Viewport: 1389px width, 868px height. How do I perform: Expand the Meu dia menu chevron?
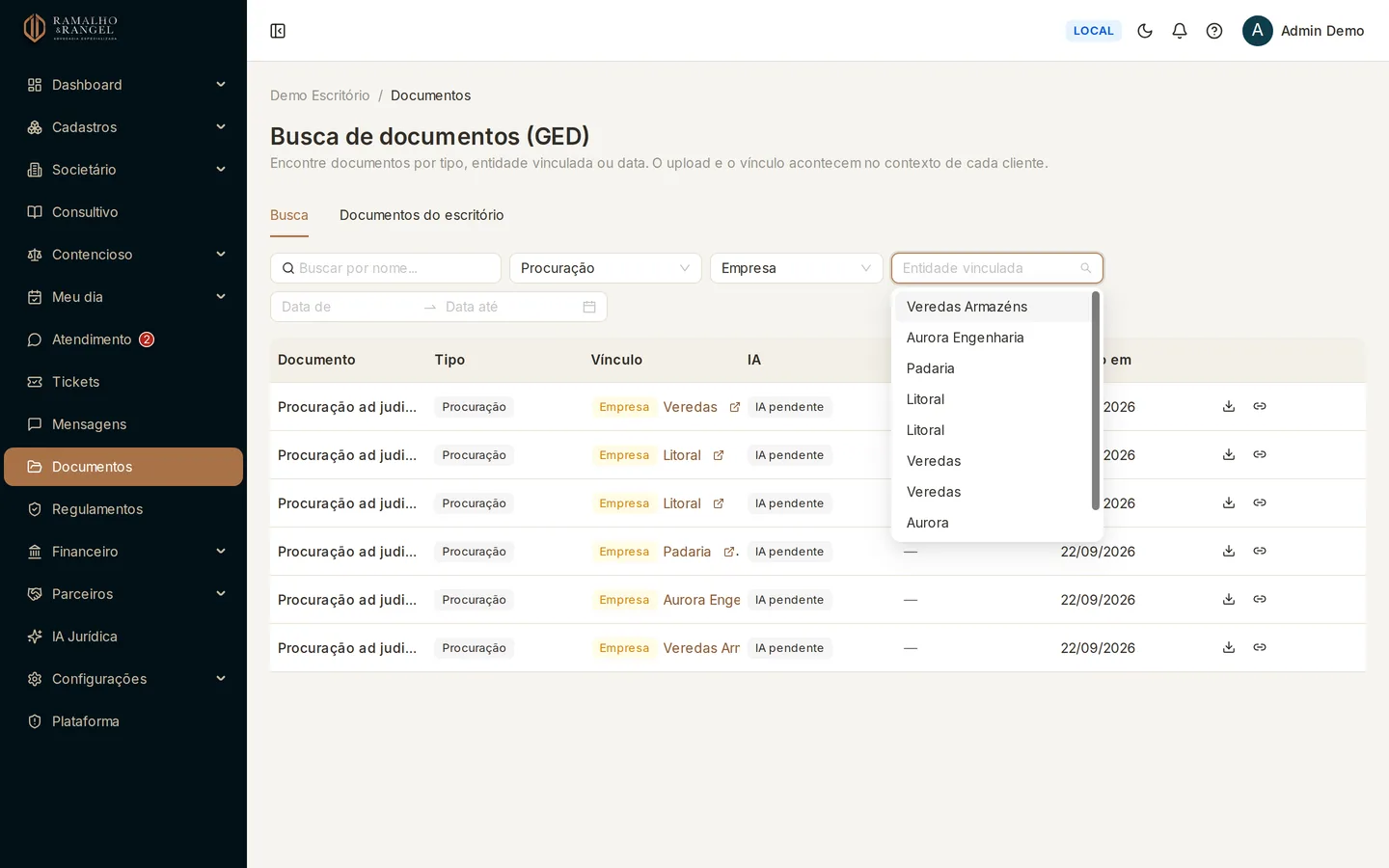click(221, 297)
